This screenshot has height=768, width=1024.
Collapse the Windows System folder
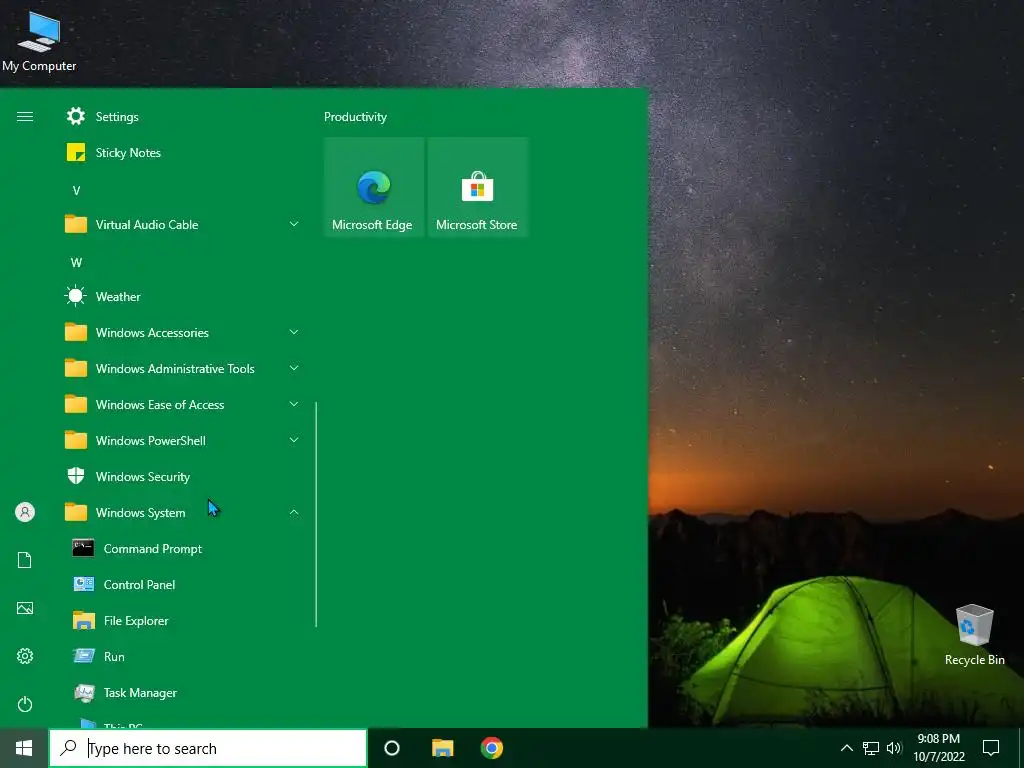click(x=182, y=513)
